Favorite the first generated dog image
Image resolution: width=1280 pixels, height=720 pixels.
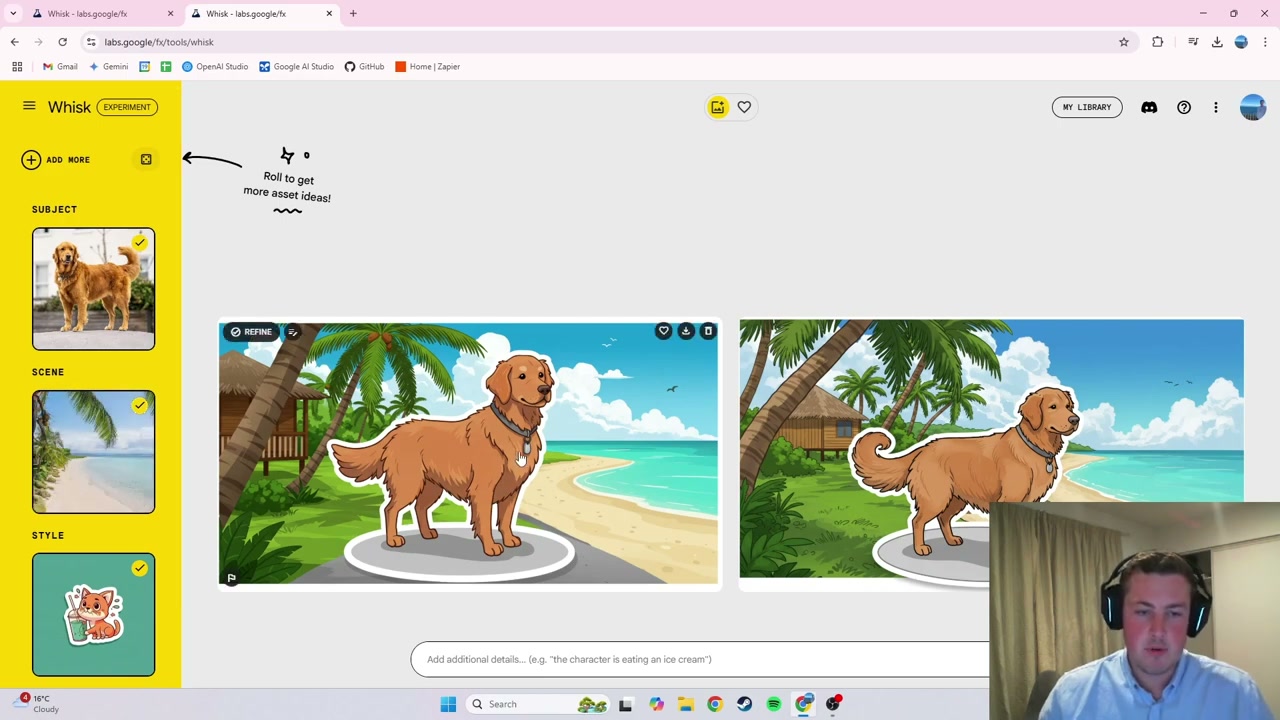[663, 331]
